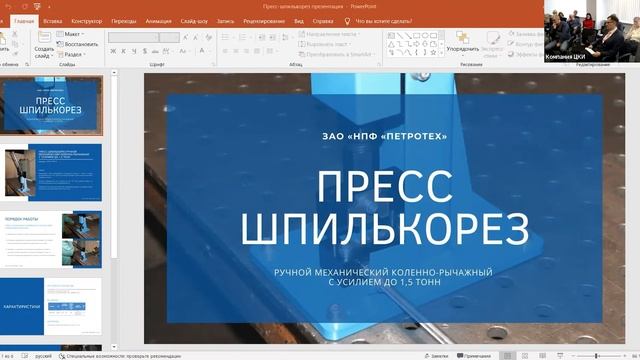The height and width of the screenshot is (360, 640).
Task: Open the font name combo box
Action: point(133,37)
